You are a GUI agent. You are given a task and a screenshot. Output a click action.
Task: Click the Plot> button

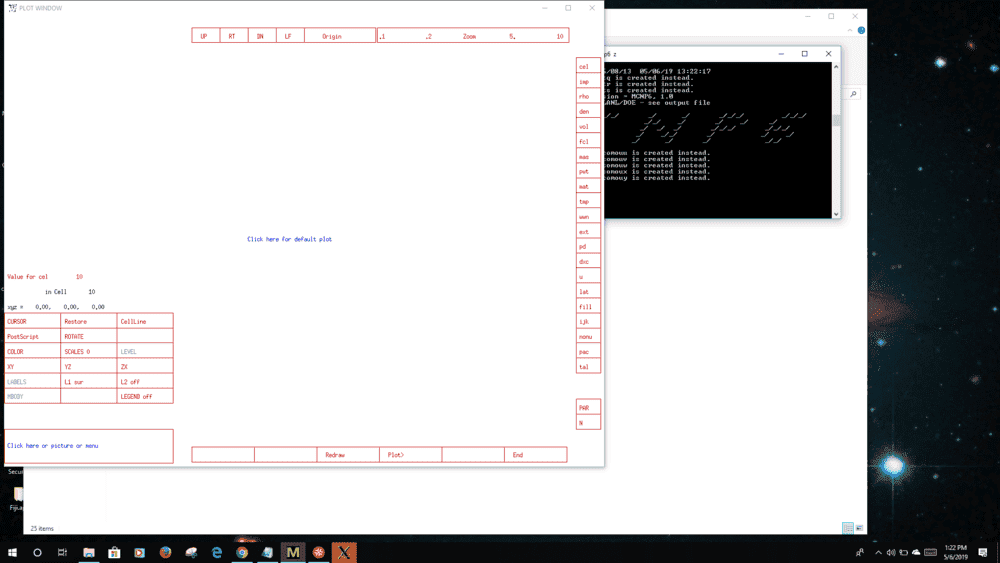[x=411, y=455]
